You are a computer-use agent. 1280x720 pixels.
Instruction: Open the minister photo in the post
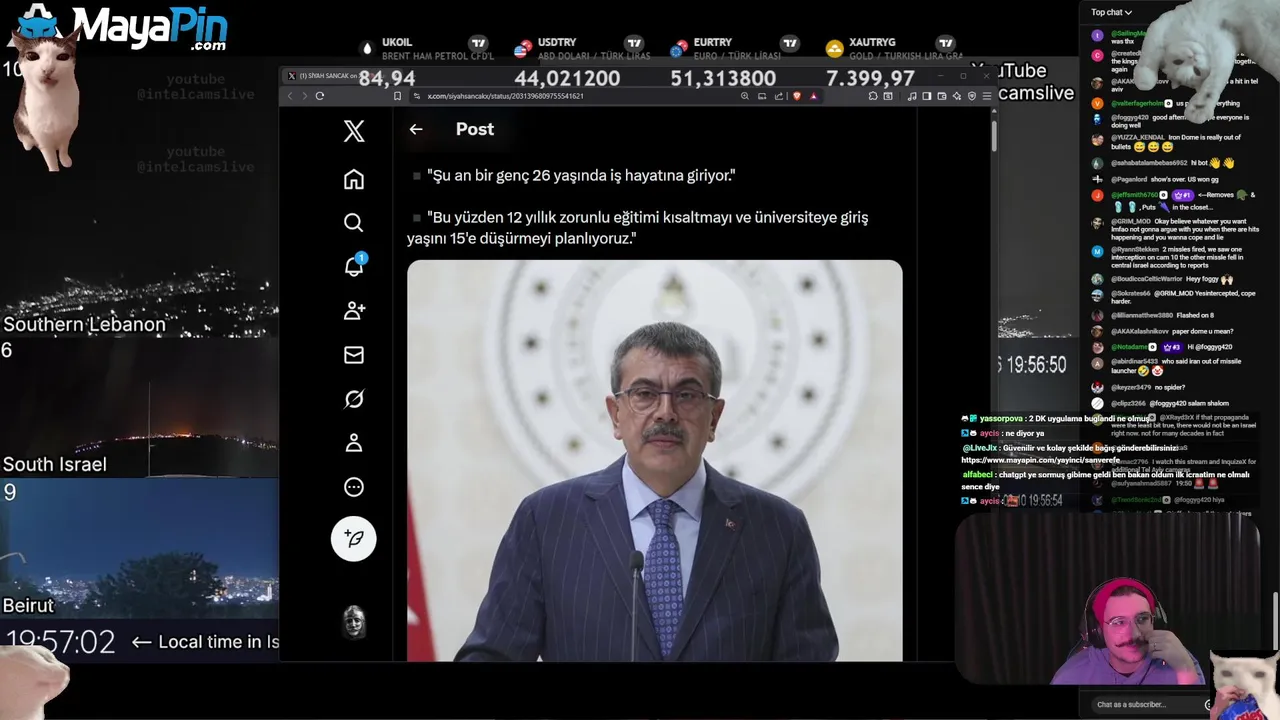point(654,461)
